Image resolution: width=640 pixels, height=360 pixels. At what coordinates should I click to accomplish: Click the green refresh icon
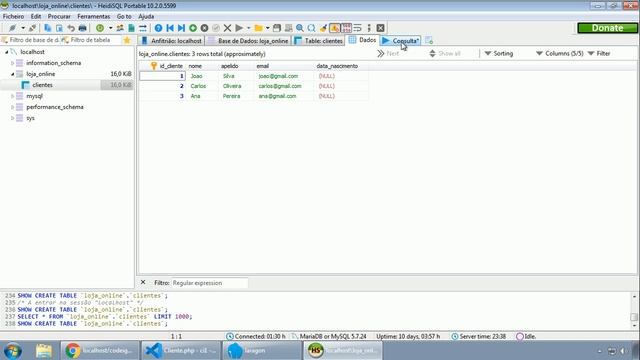point(100,28)
